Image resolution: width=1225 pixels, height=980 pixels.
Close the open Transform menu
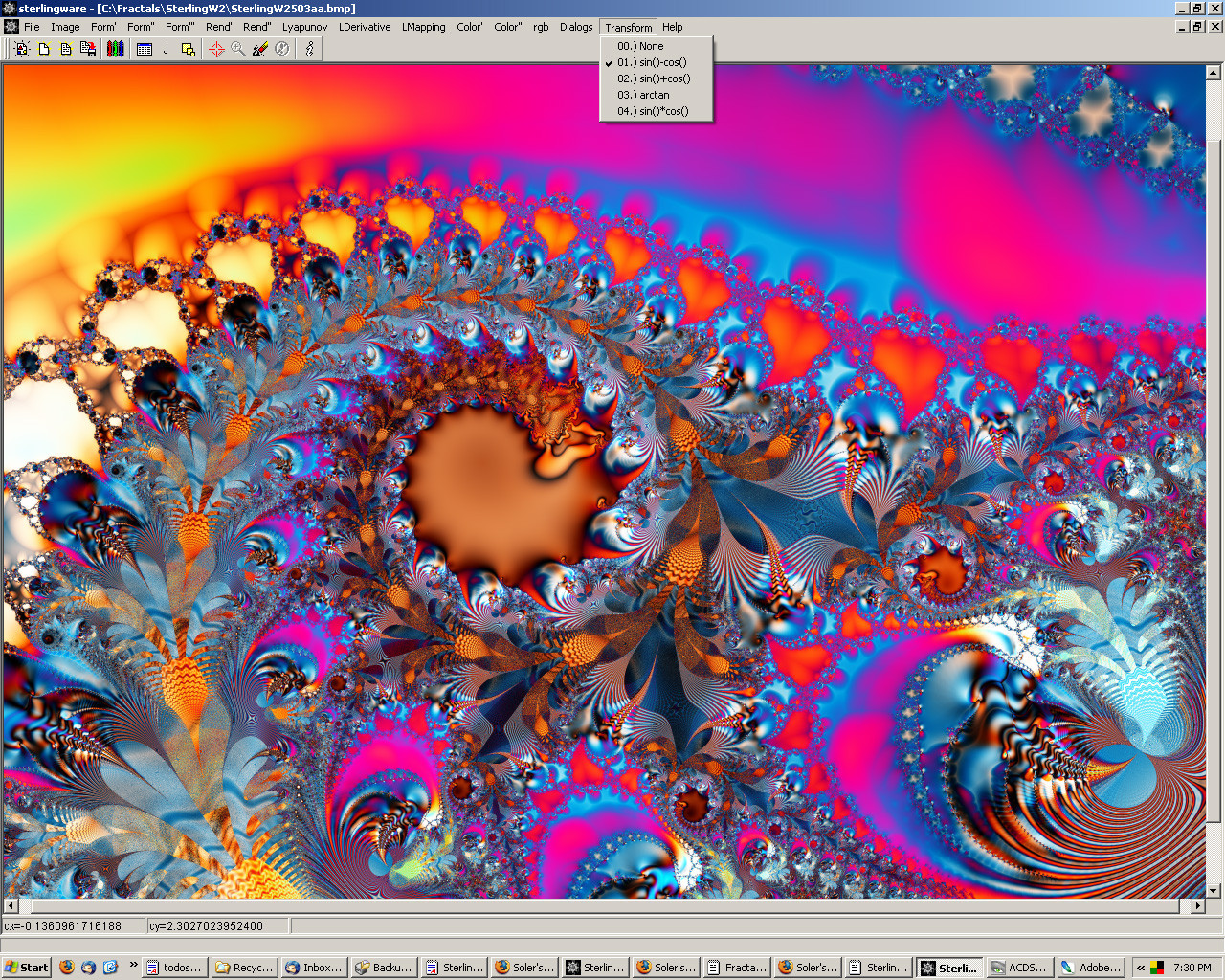tap(629, 27)
